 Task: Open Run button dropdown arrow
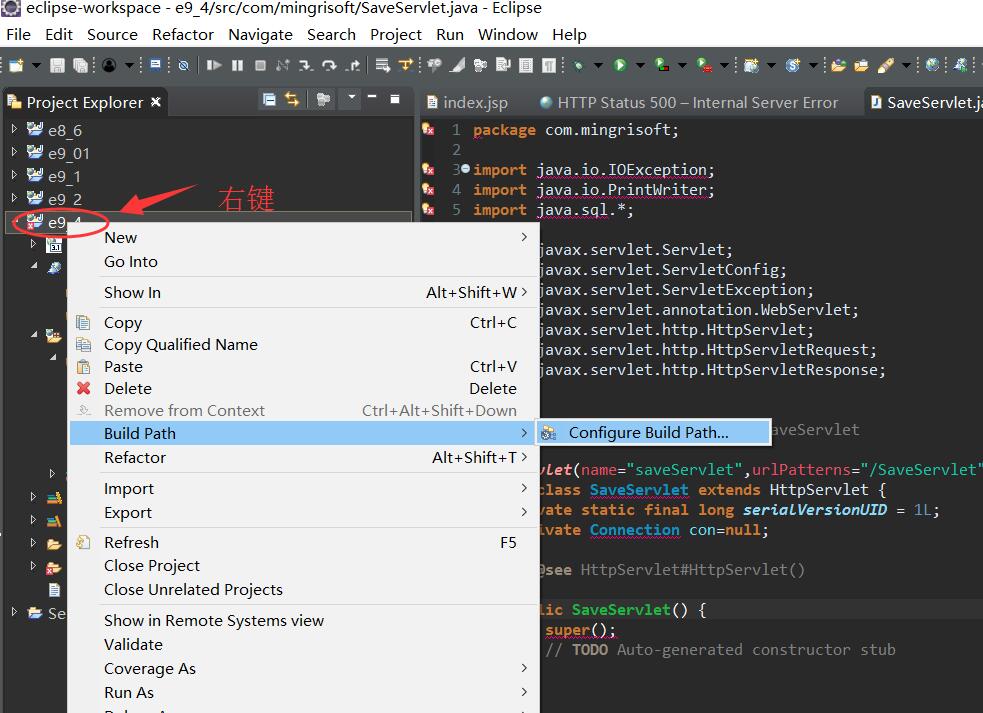640,65
